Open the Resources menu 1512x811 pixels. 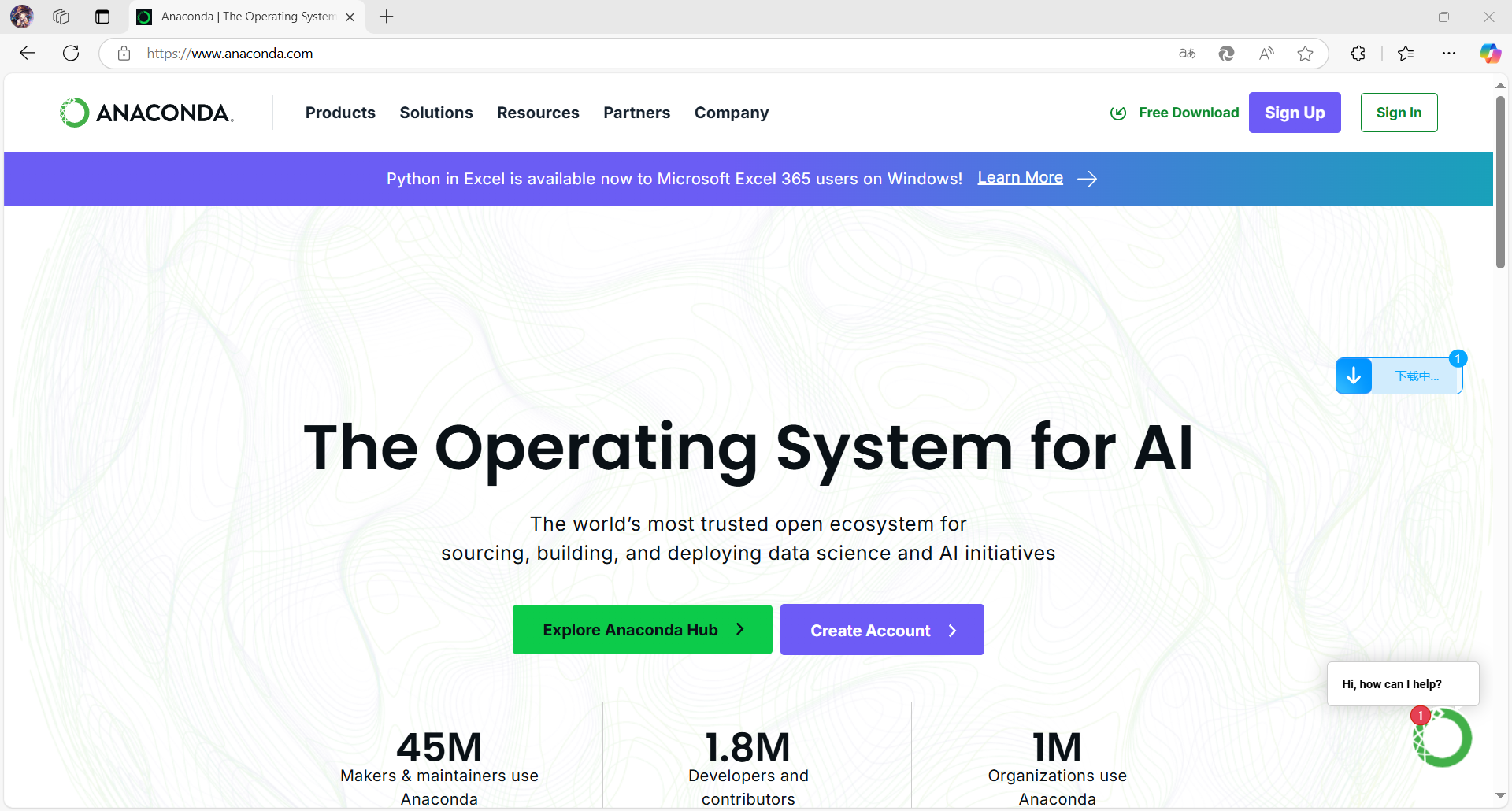point(538,113)
